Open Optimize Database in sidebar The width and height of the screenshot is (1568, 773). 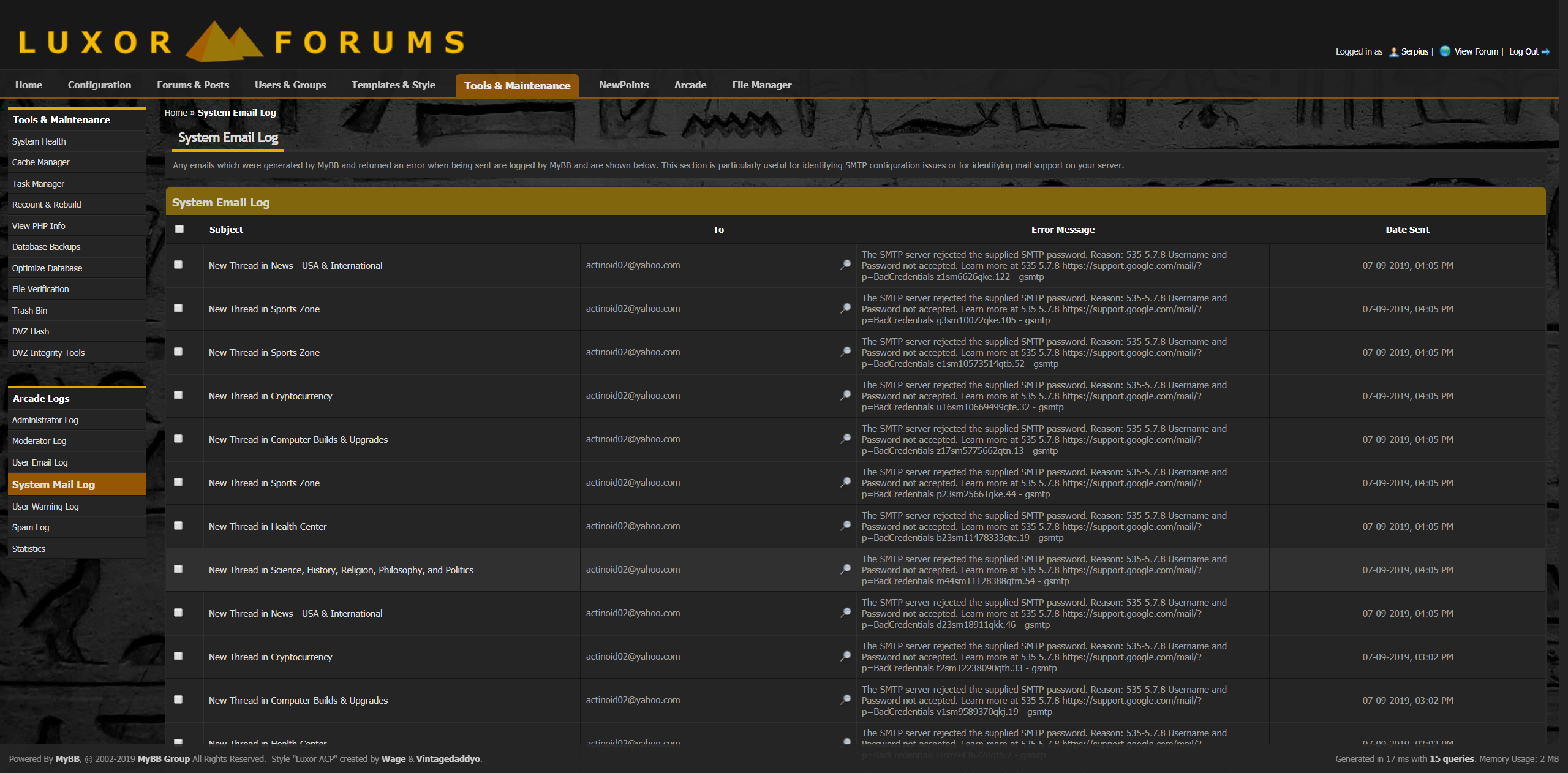[77, 268]
